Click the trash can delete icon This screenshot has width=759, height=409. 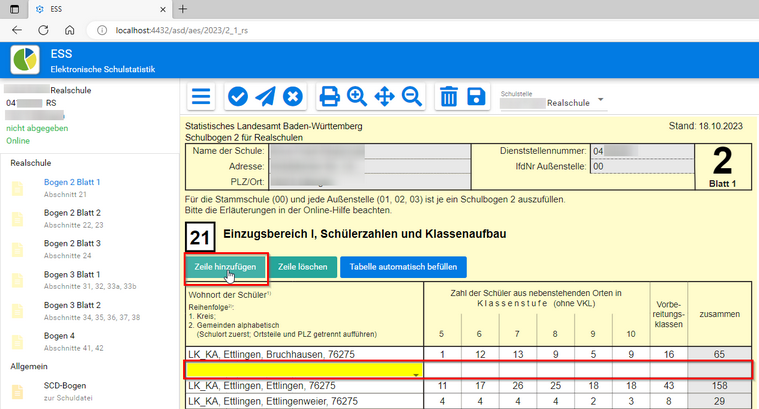tap(449, 97)
